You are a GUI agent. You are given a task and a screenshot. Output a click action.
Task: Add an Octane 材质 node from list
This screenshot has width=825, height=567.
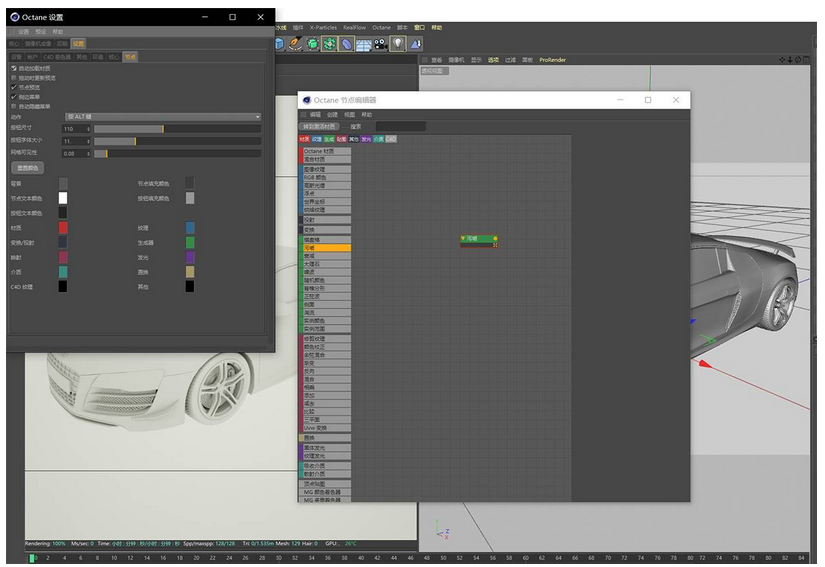pos(327,151)
